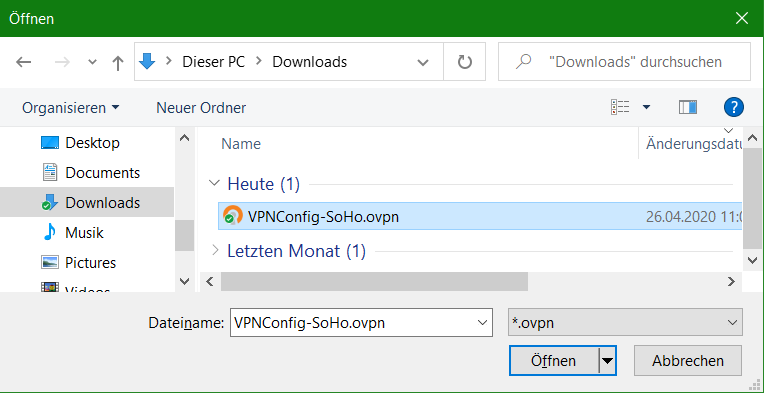Click file list scroll up arrow
The image size is (764, 393).
pyautogui.click(x=752, y=139)
